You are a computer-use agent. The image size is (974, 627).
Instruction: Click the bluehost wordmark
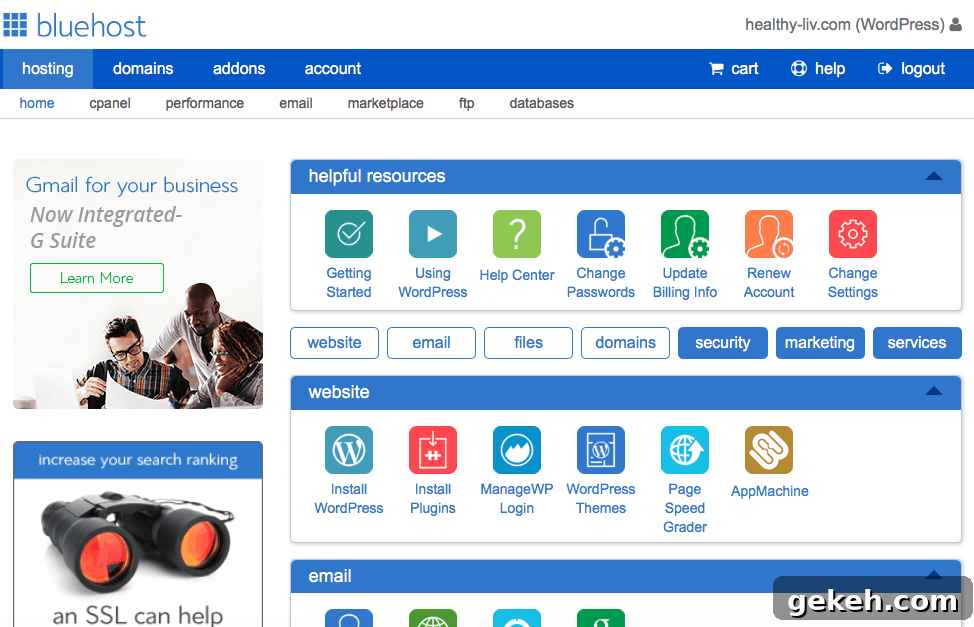[91, 25]
